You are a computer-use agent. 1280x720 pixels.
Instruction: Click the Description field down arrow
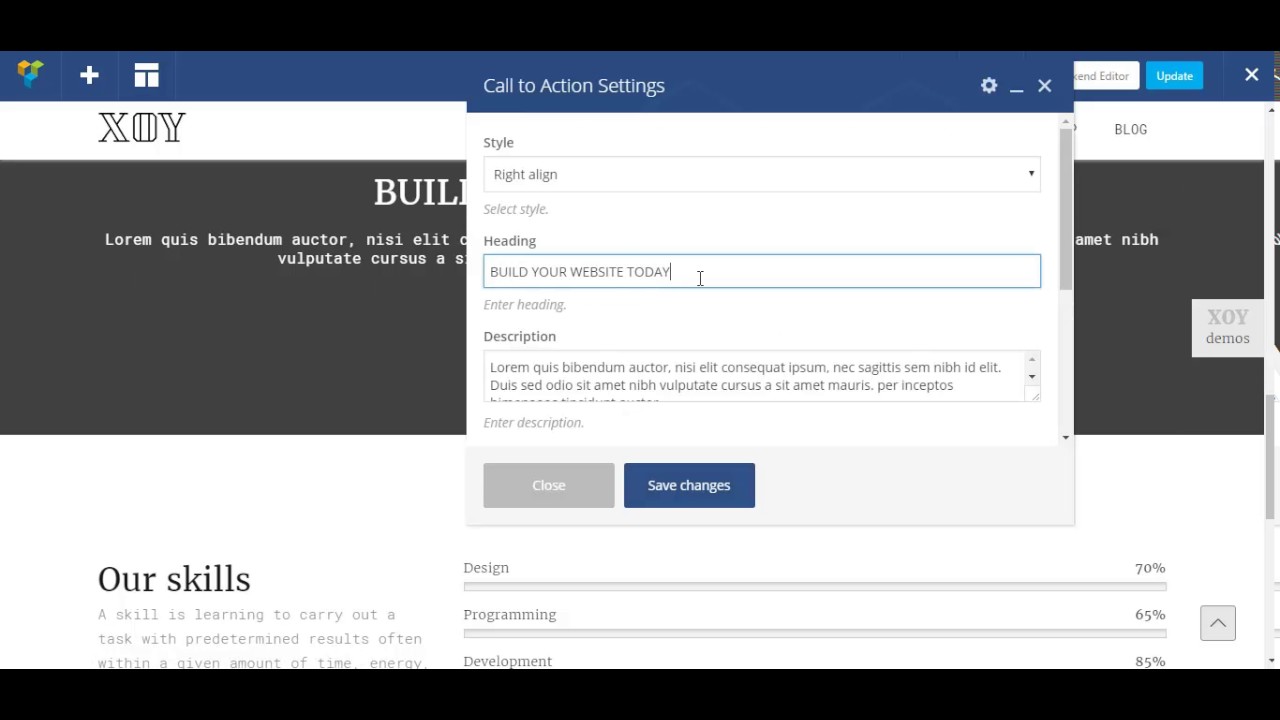(x=1033, y=377)
